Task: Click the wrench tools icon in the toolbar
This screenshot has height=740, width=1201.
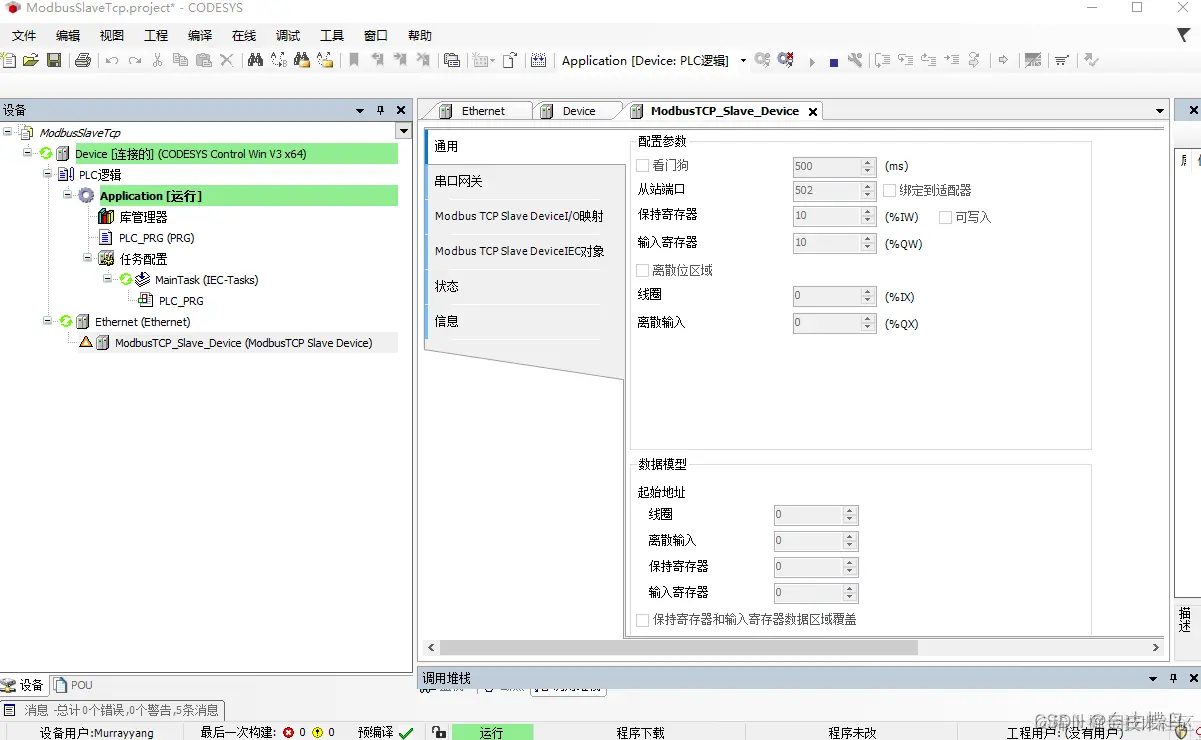Action: (855, 60)
